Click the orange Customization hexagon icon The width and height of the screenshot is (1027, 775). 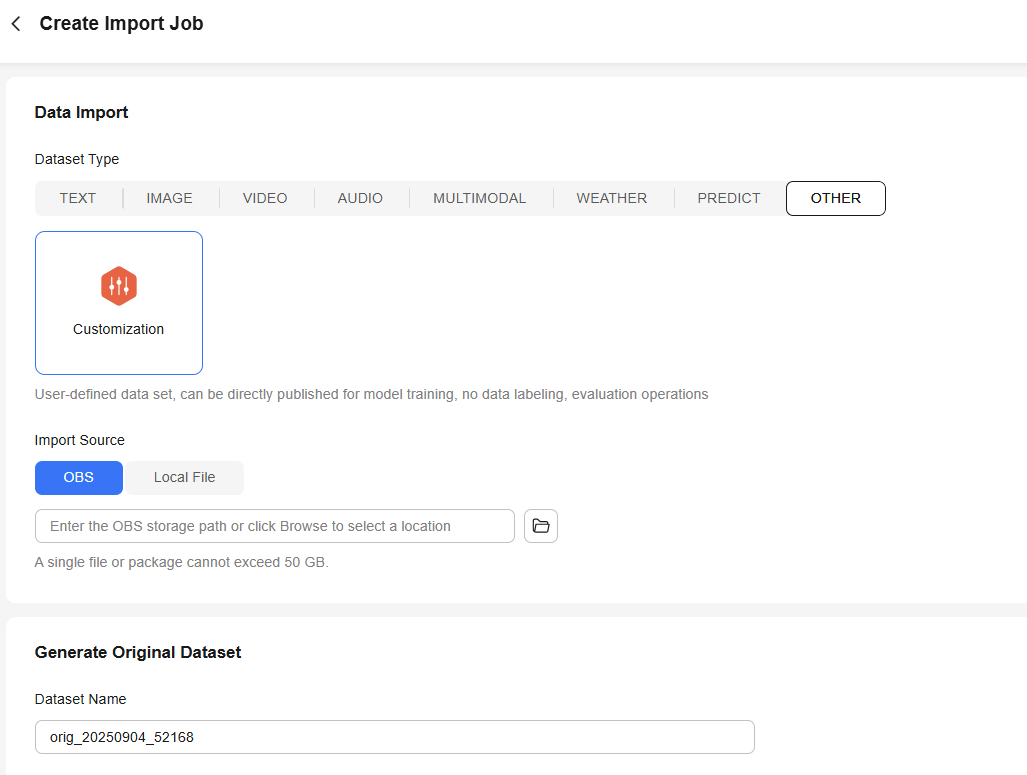[x=119, y=286]
